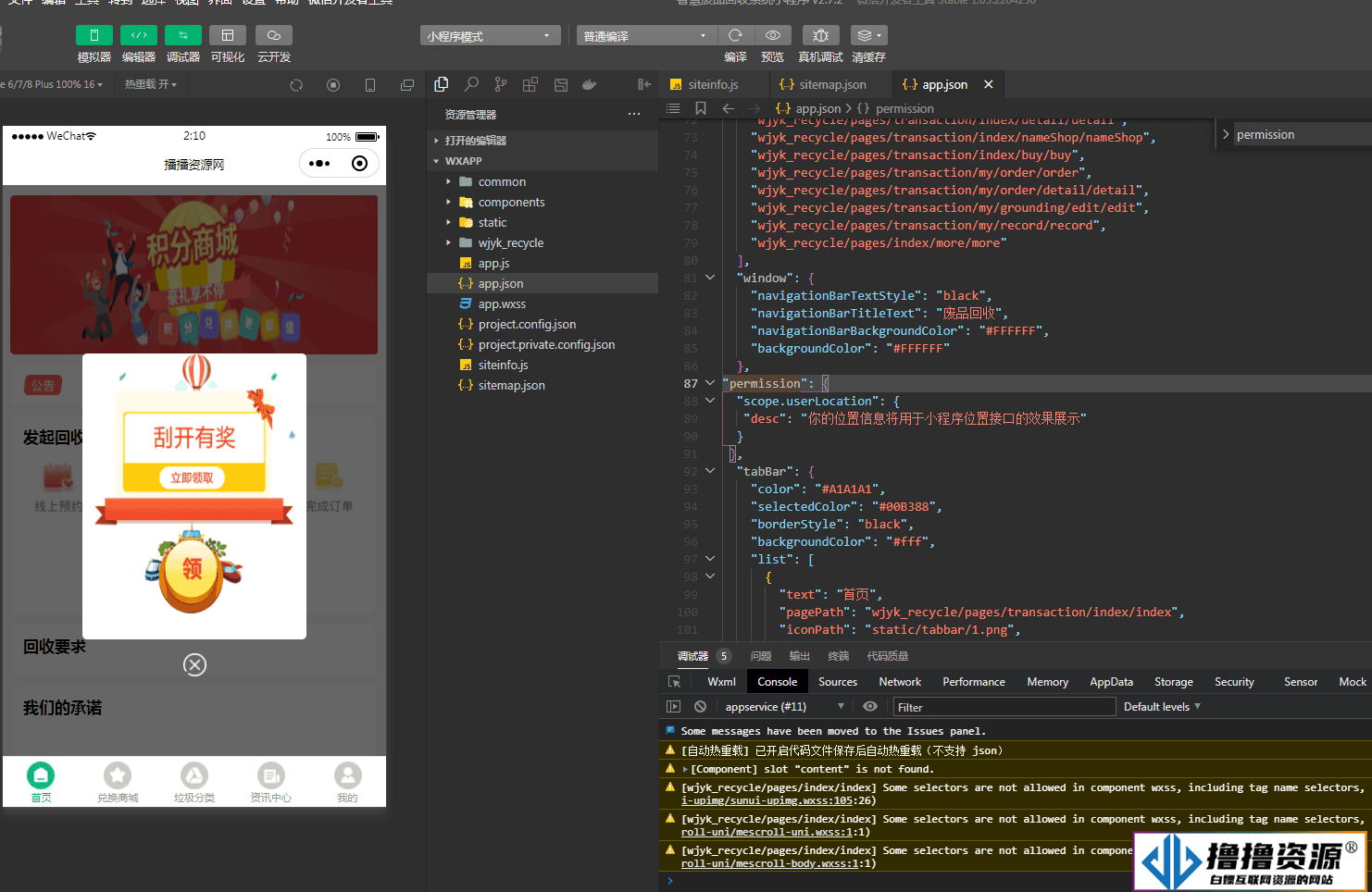Open the hot reload (热重载) dropdown
This screenshot has height=892, width=1372.
(151, 84)
